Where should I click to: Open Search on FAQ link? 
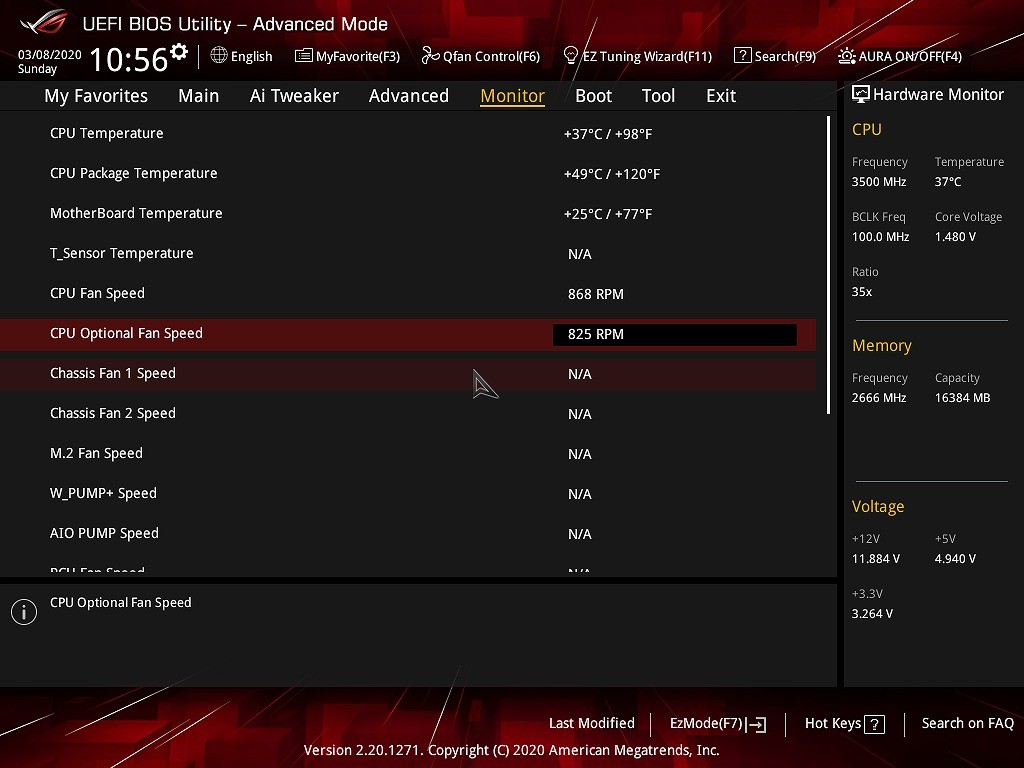pyautogui.click(x=968, y=723)
